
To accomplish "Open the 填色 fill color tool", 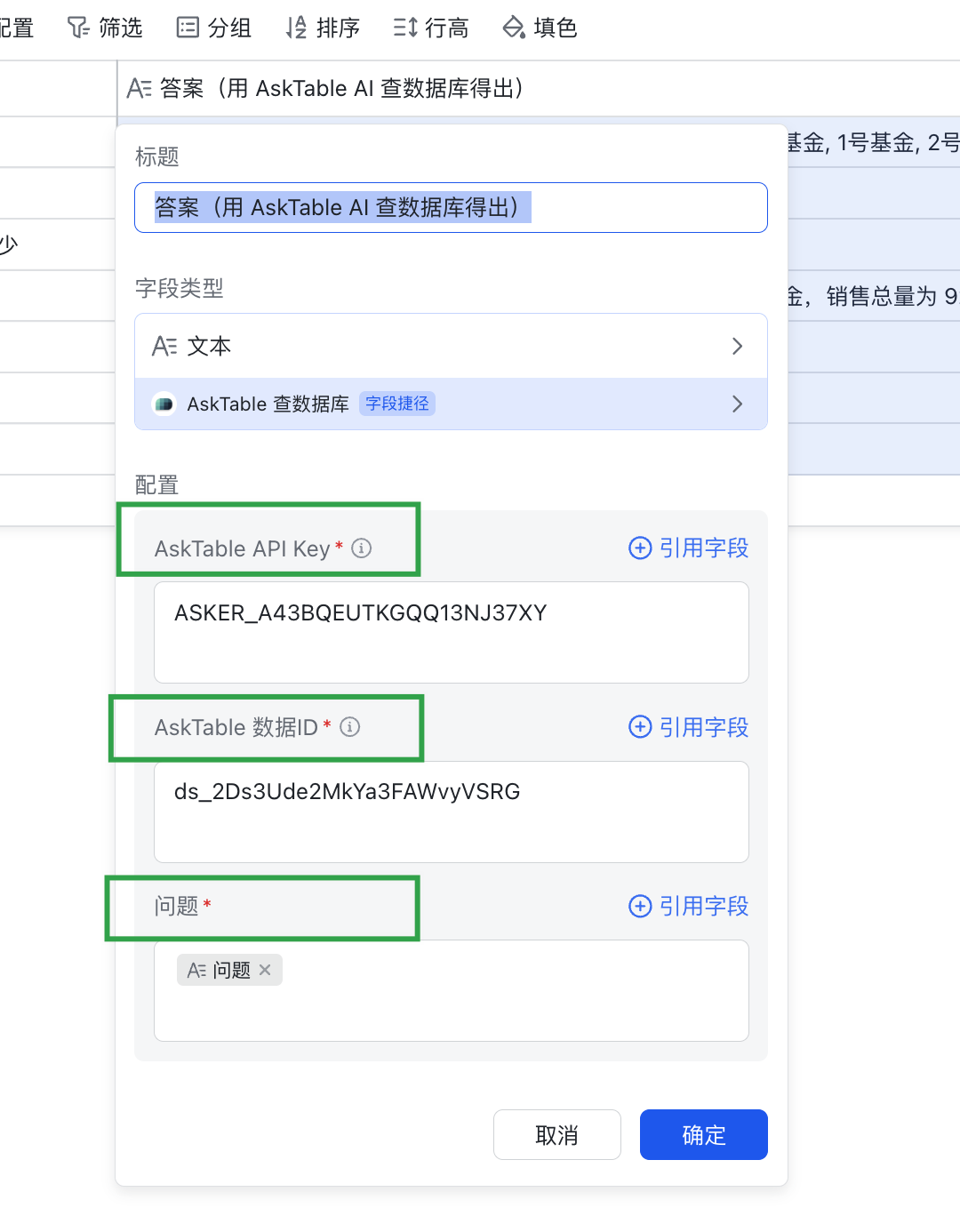I will 540,28.
